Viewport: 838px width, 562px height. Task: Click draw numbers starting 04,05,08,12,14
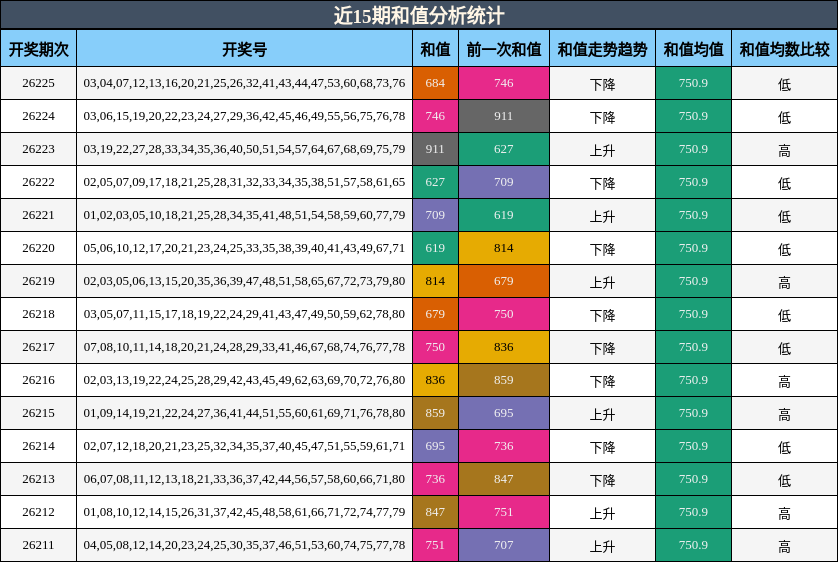(244, 545)
